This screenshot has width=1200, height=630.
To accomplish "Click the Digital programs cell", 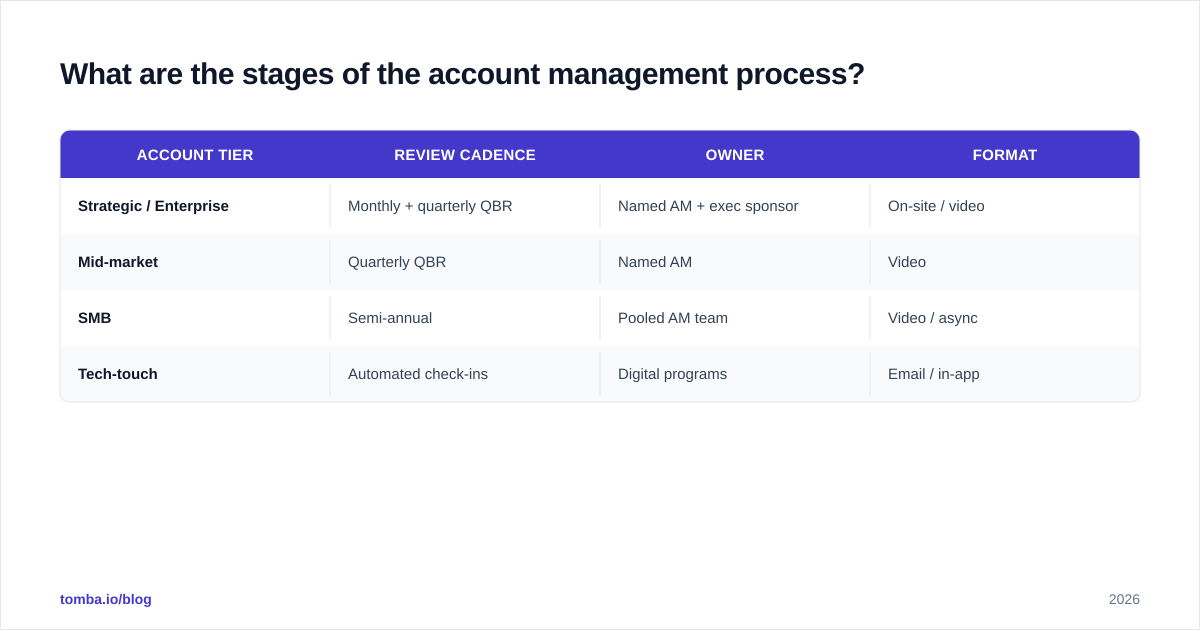I will (x=735, y=374).
